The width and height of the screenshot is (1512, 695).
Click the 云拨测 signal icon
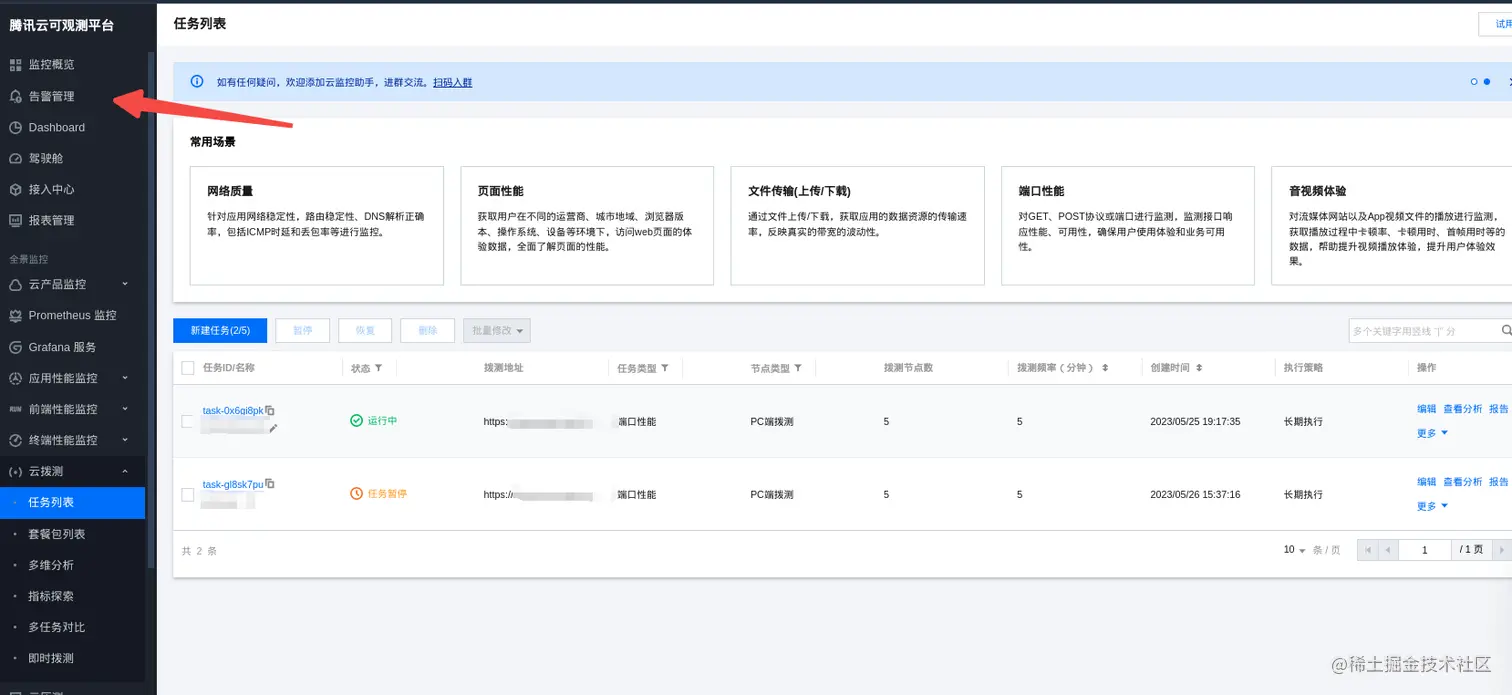pyautogui.click(x=15, y=471)
